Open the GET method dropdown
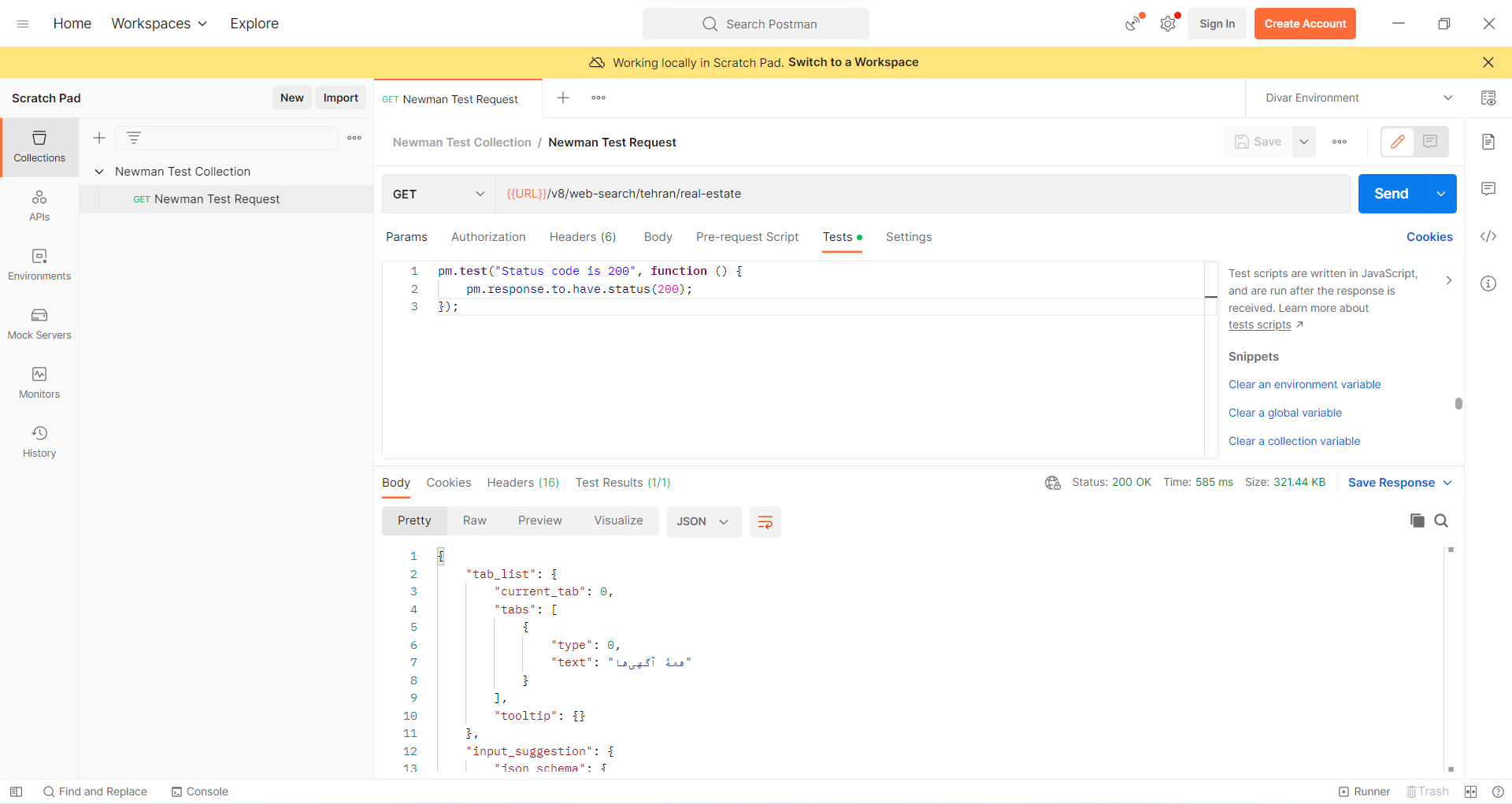Viewport: 1512px width, 804px height. 439,194
